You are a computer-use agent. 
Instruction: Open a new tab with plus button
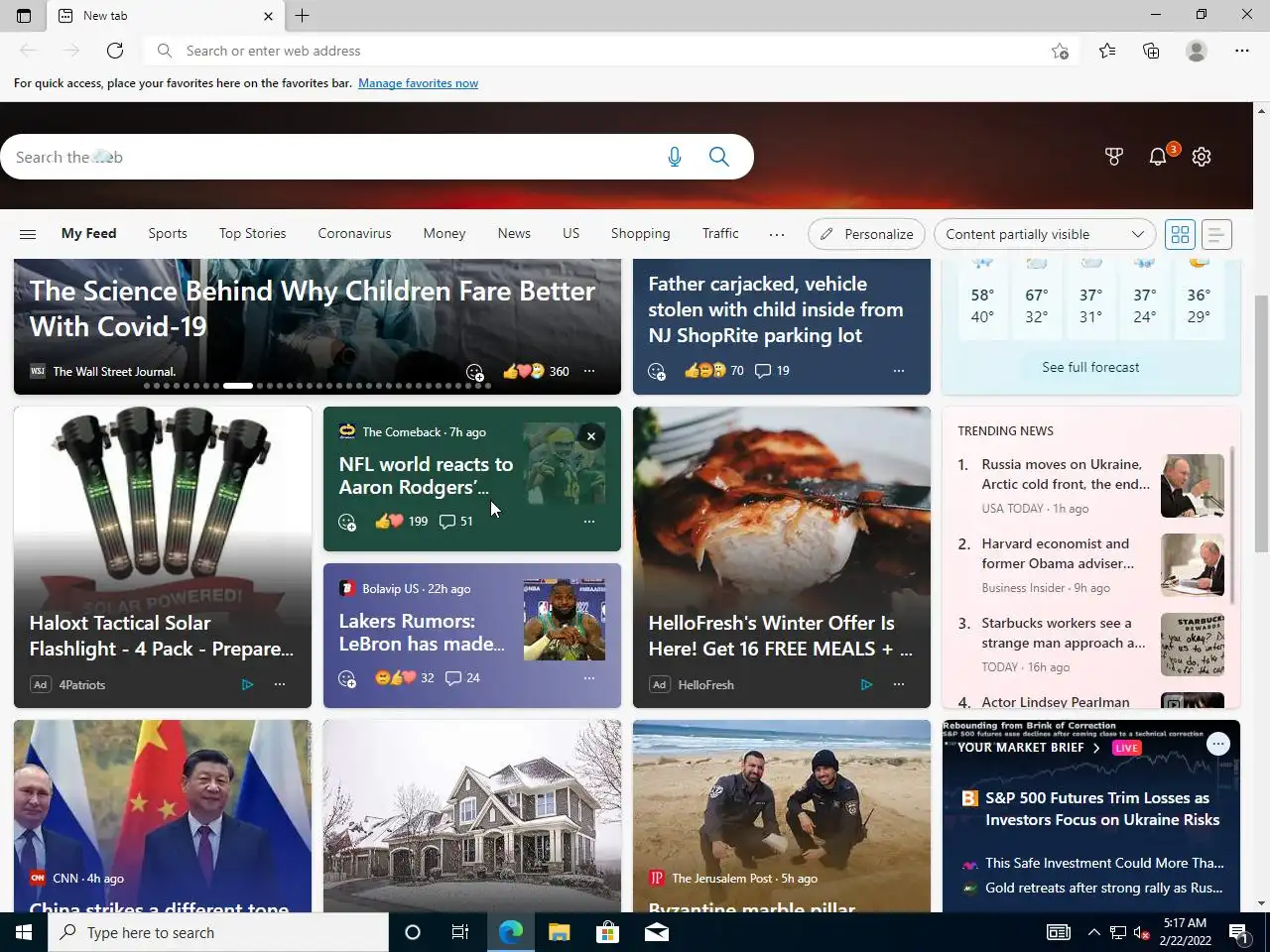tap(303, 16)
